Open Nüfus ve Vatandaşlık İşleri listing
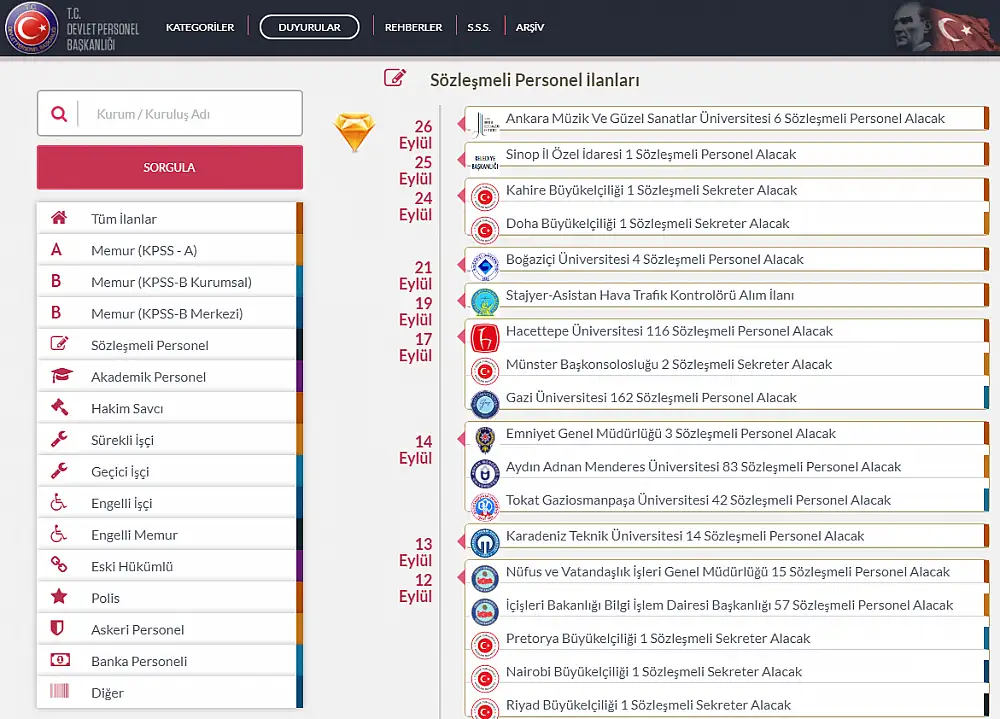The height and width of the screenshot is (719, 1000). click(727, 572)
